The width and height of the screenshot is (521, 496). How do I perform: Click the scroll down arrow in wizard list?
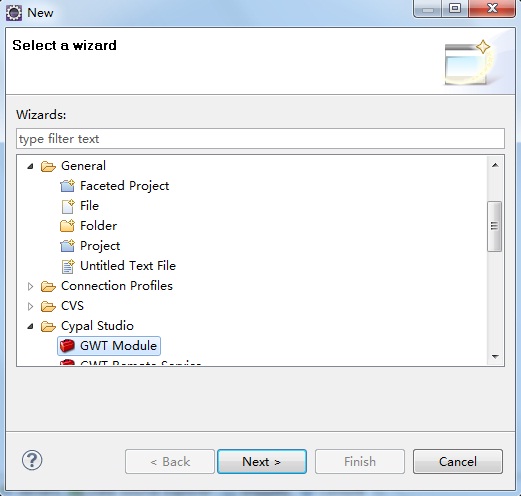495,357
